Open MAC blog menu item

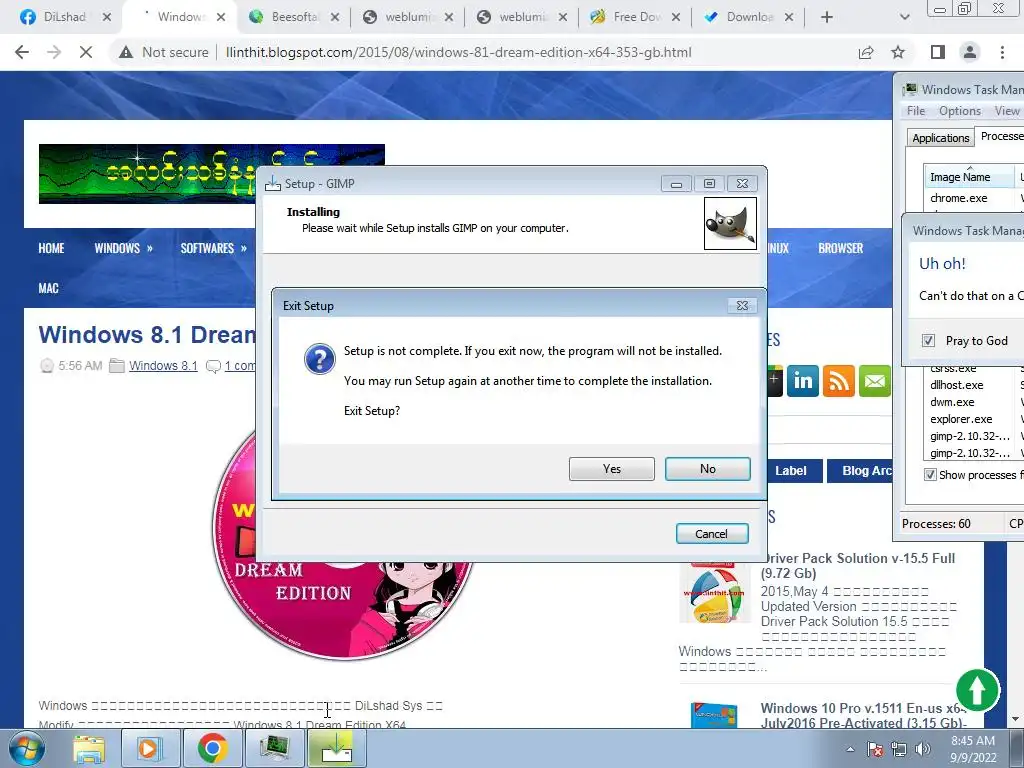tap(48, 288)
